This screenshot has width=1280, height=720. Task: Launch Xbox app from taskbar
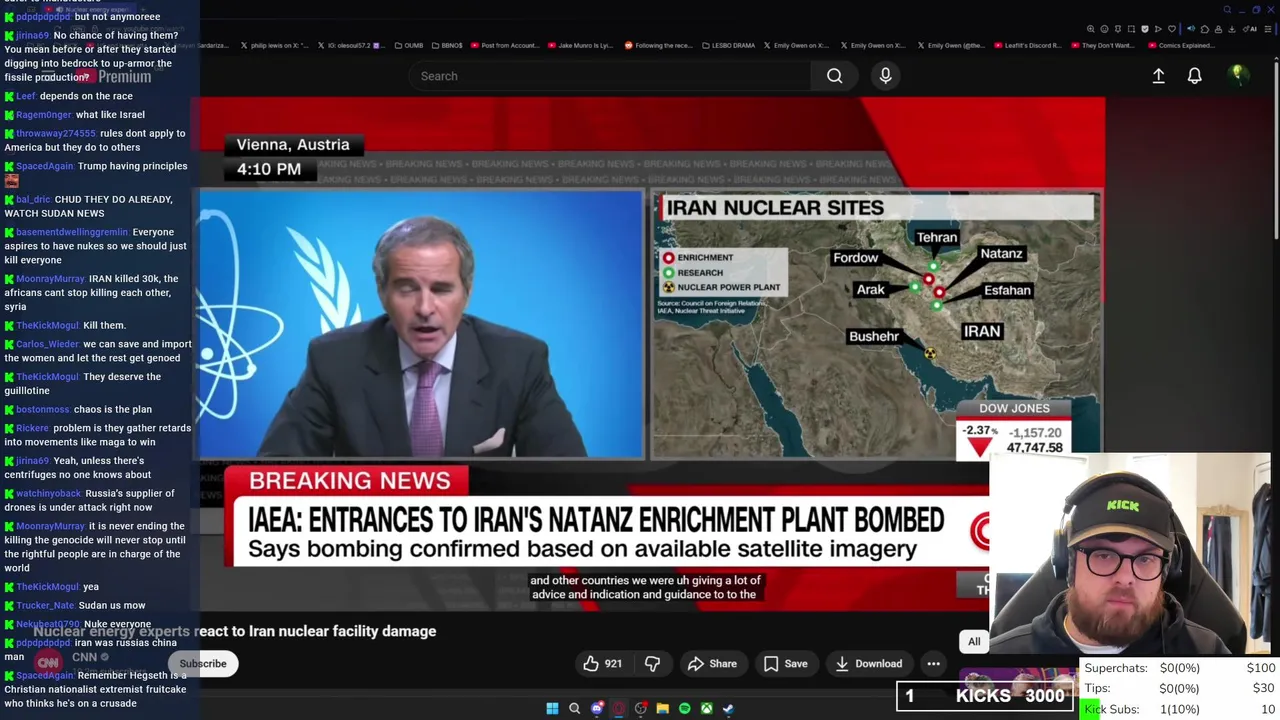click(x=706, y=708)
